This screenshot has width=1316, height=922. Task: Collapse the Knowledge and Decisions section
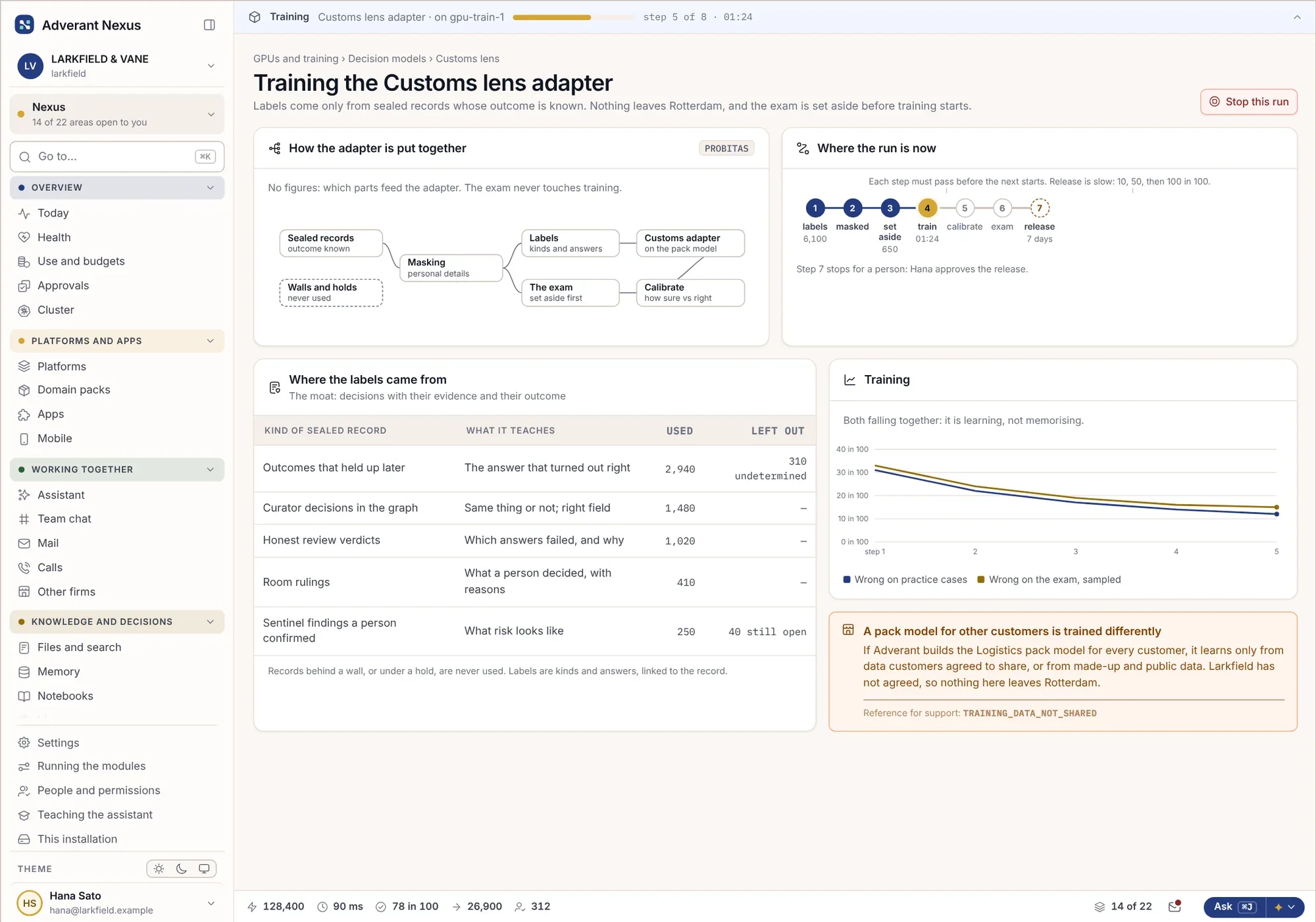(117, 622)
